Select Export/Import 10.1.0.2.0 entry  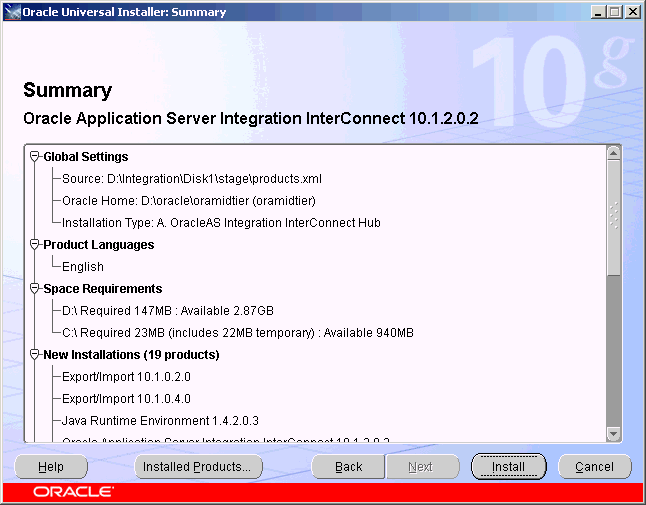click(x=126, y=377)
